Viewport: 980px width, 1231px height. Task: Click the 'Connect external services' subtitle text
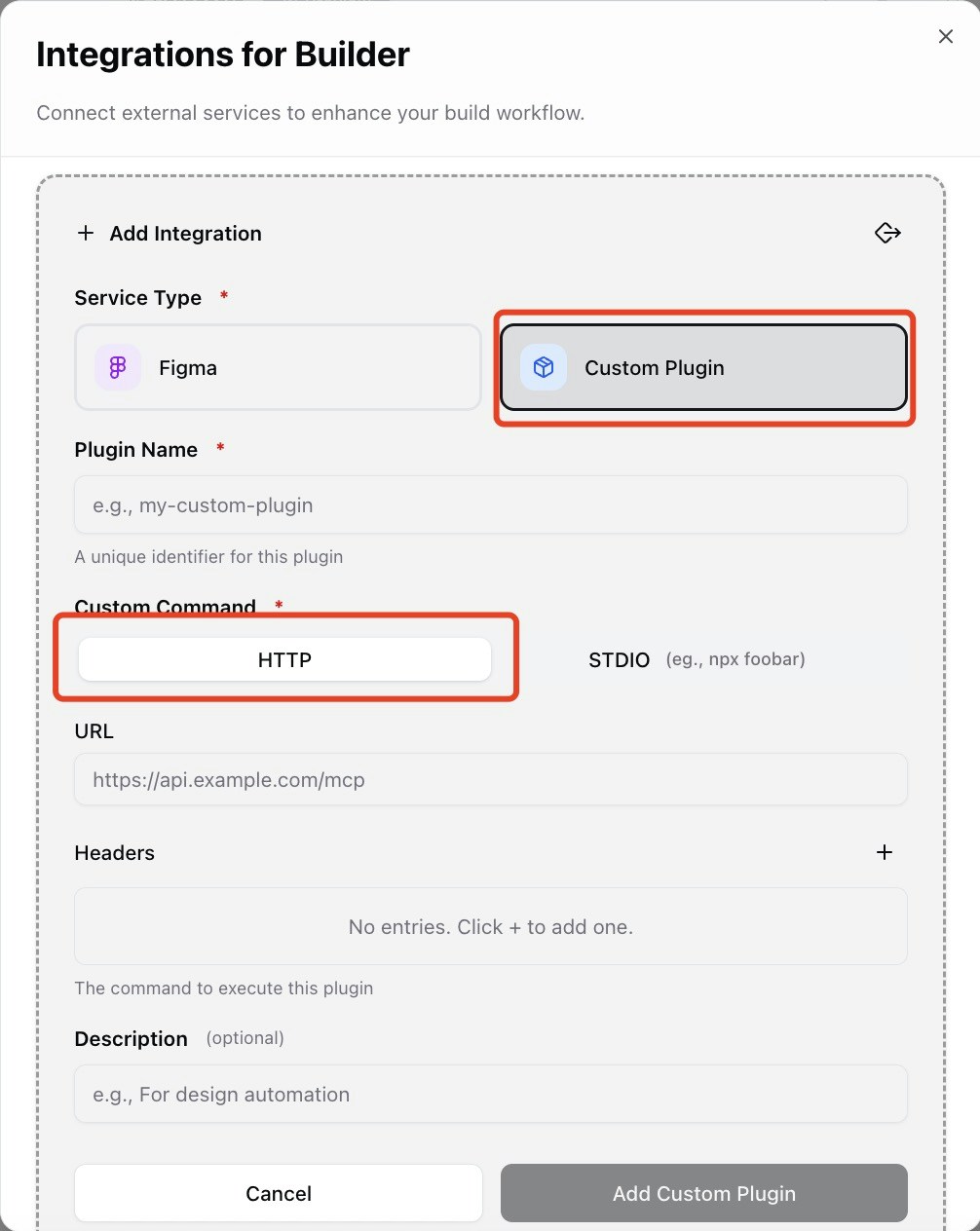click(311, 113)
